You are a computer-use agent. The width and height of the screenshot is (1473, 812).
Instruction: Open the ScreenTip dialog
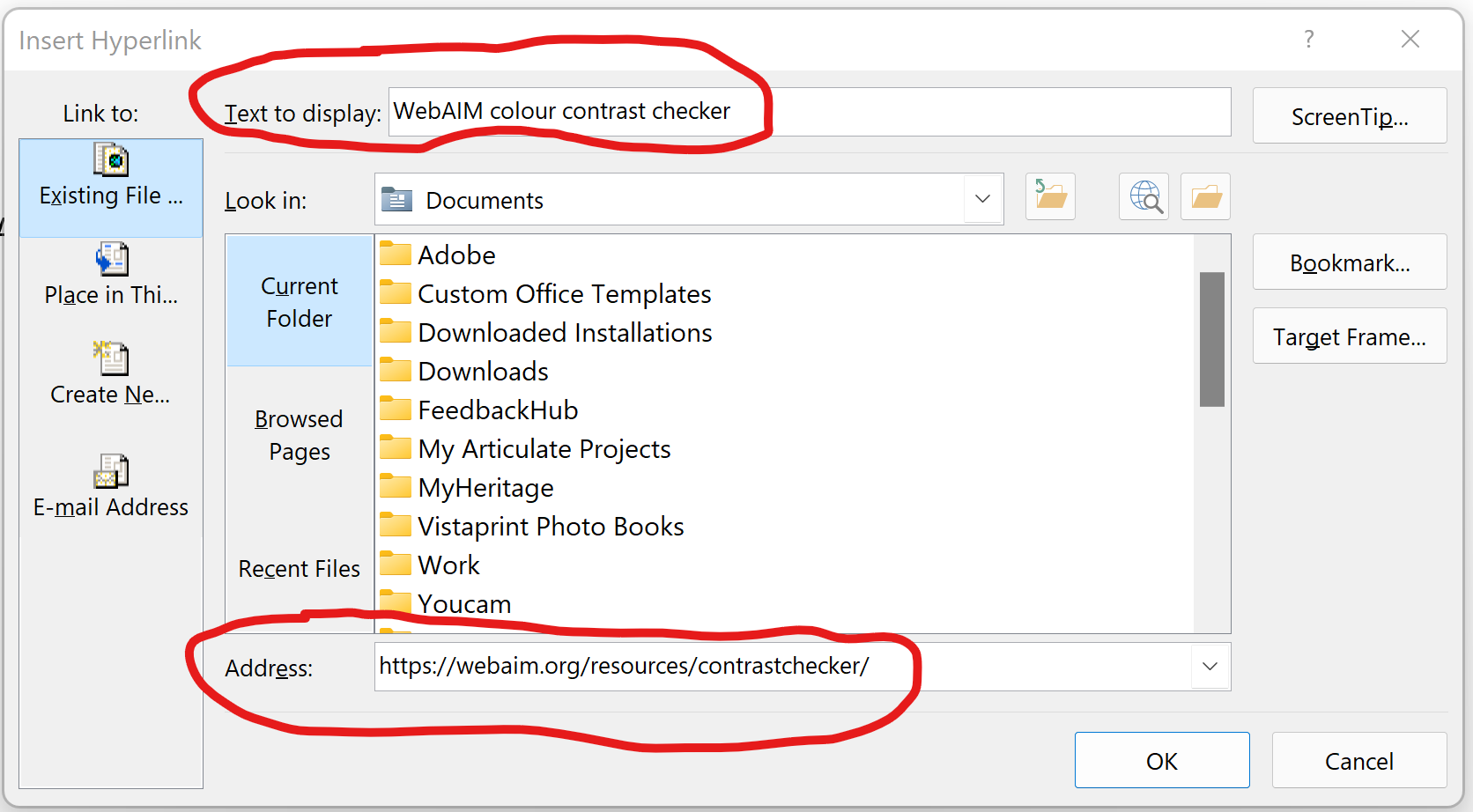1350,115
